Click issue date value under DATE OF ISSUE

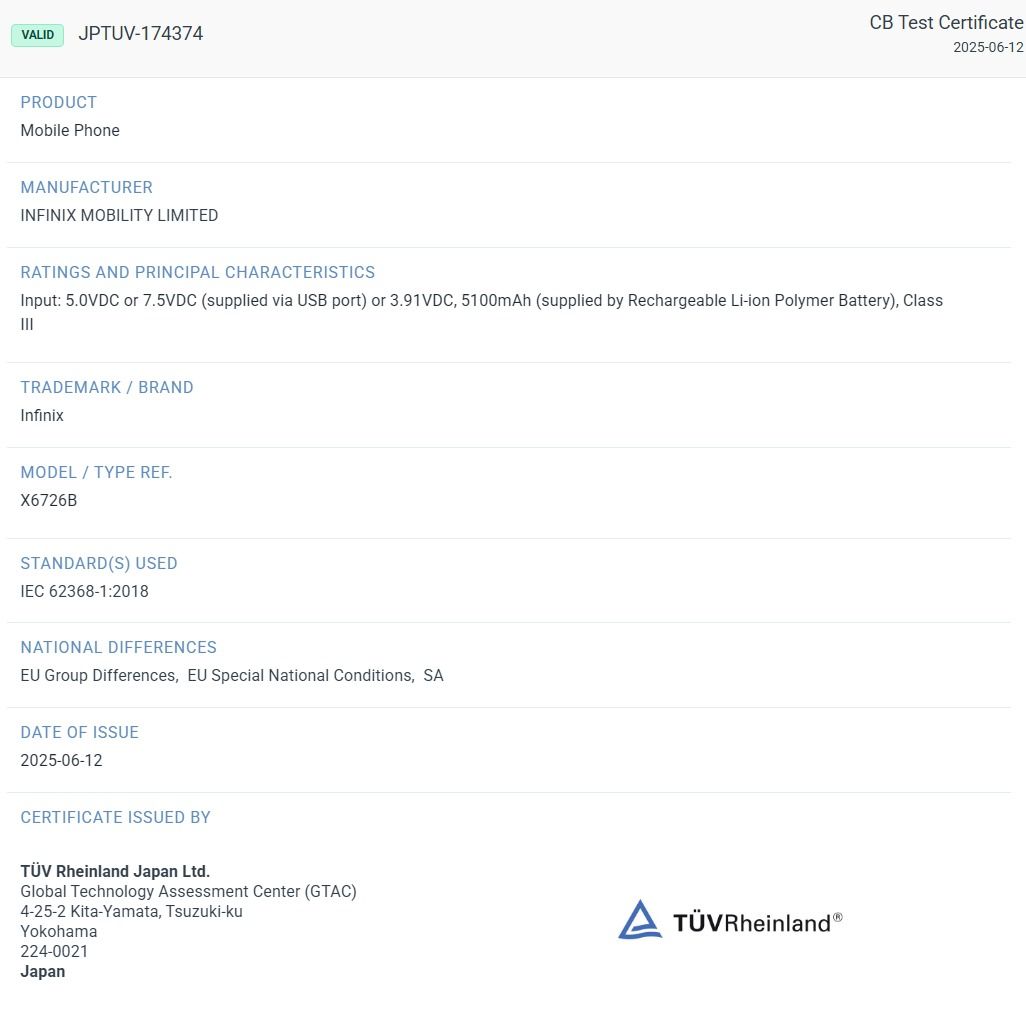(x=62, y=760)
